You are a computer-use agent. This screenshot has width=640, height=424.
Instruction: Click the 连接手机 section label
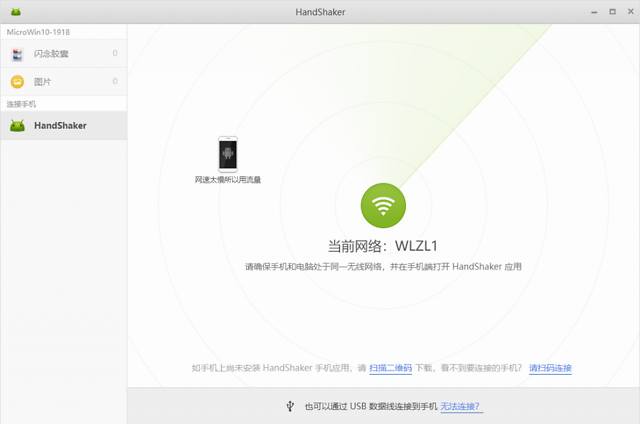click(x=21, y=104)
